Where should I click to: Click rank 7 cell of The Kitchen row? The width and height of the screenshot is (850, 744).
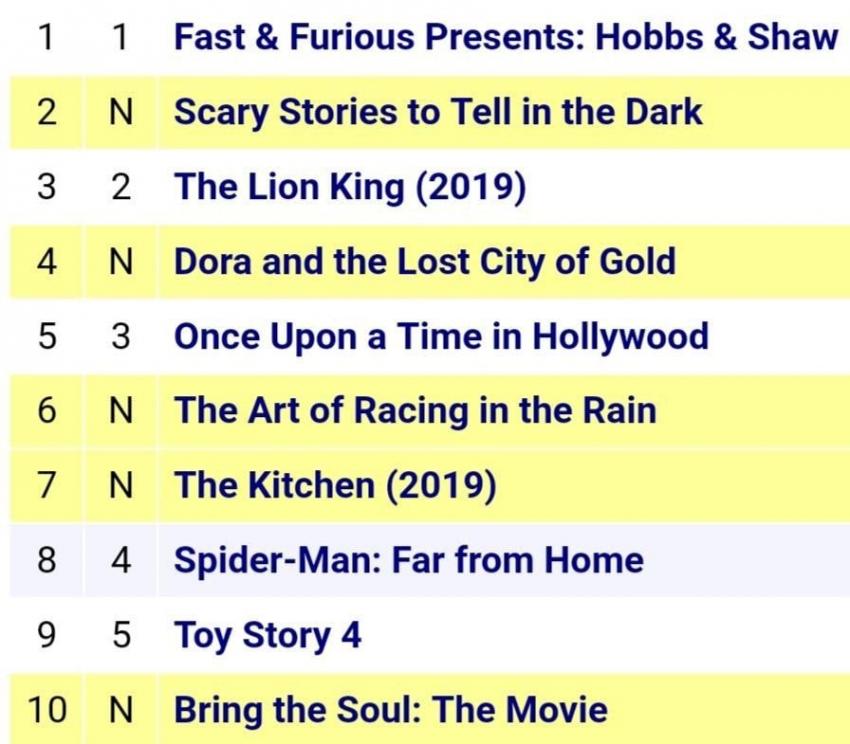(47, 485)
